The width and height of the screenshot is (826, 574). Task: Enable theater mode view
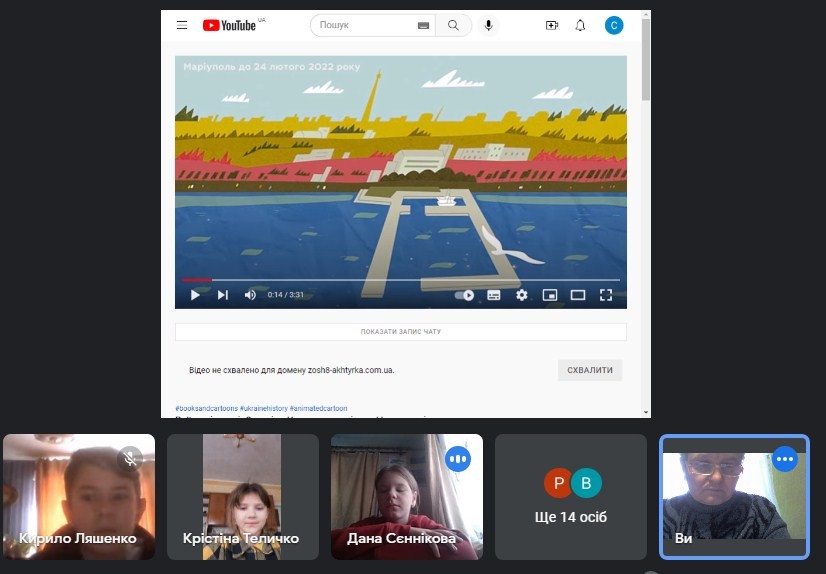click(578, 295)
